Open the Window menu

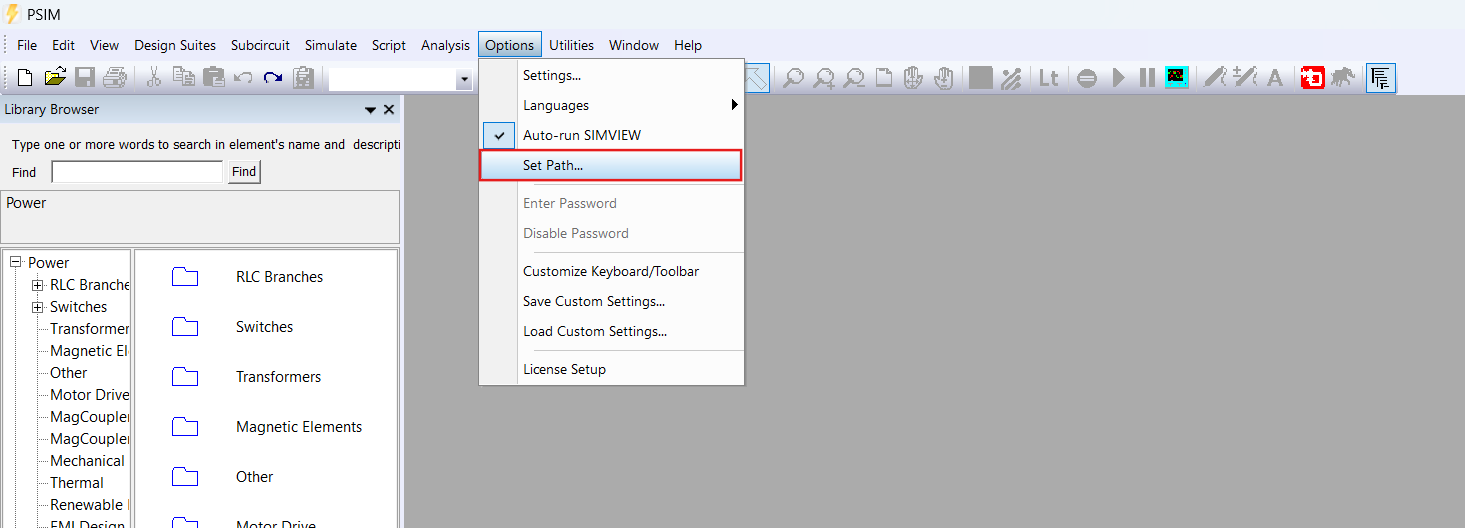coord(634,45)
